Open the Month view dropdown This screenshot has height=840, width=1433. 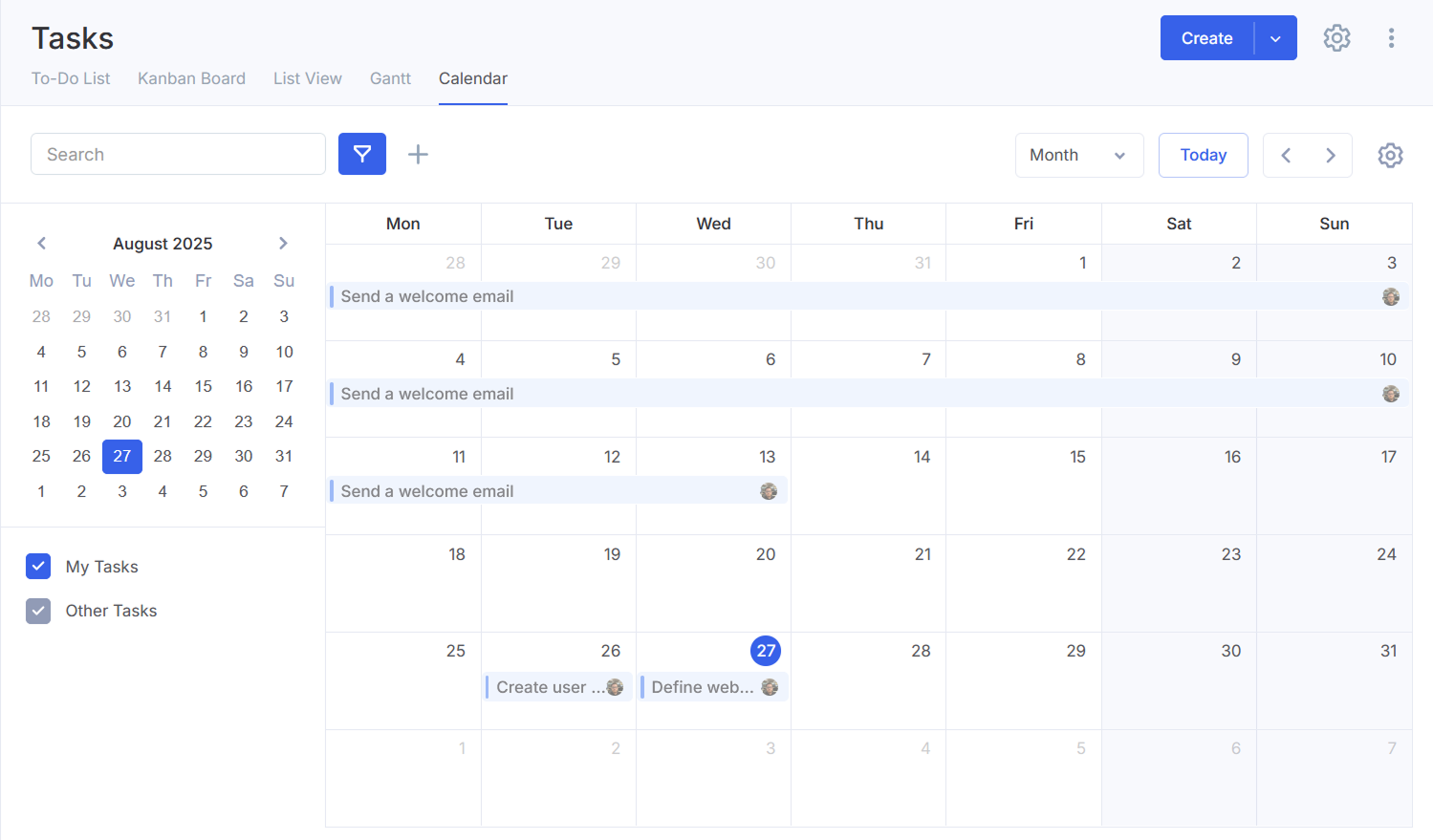tap(1078, 155)
